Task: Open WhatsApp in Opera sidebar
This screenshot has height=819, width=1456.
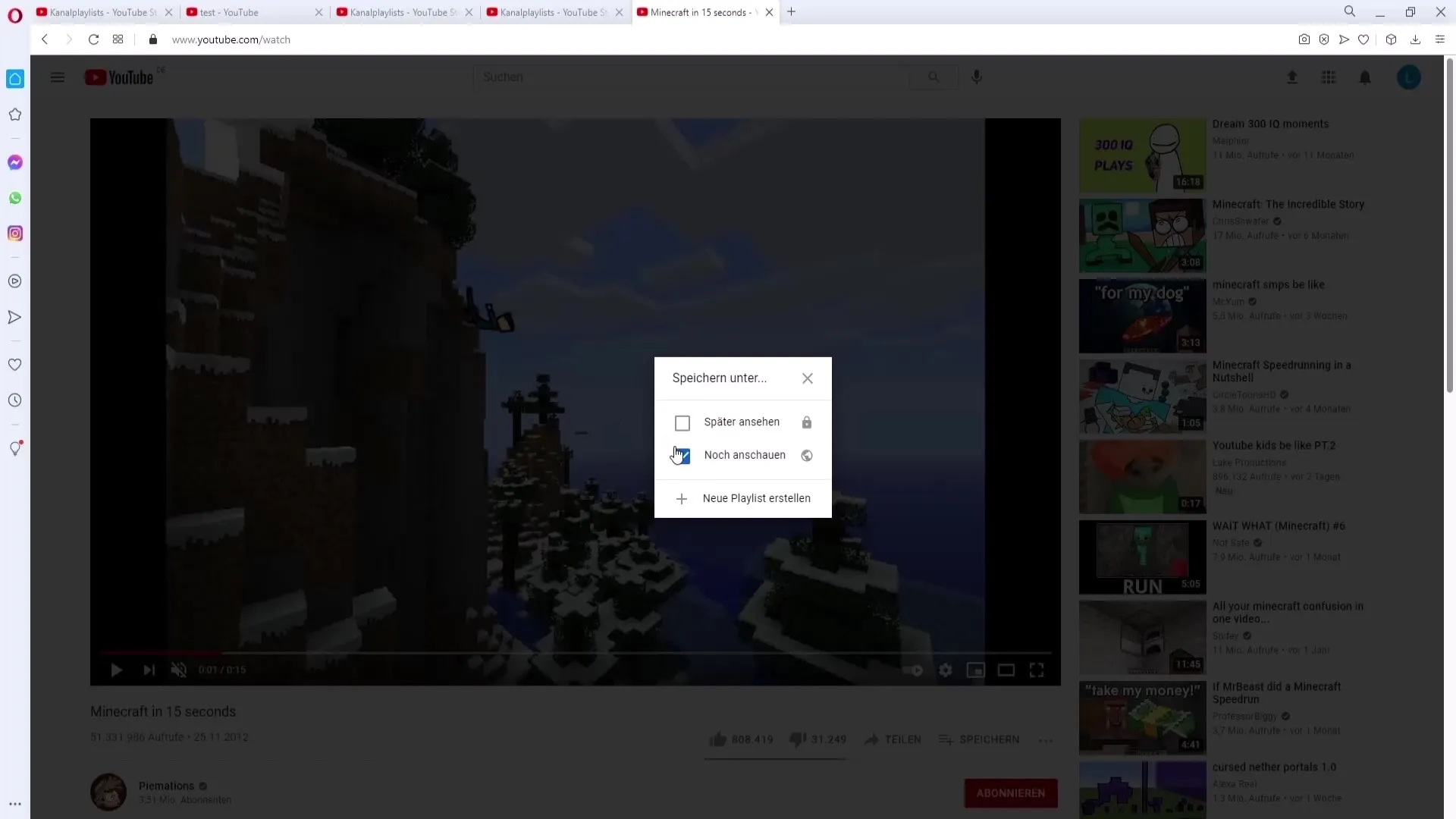Action: 15,198
